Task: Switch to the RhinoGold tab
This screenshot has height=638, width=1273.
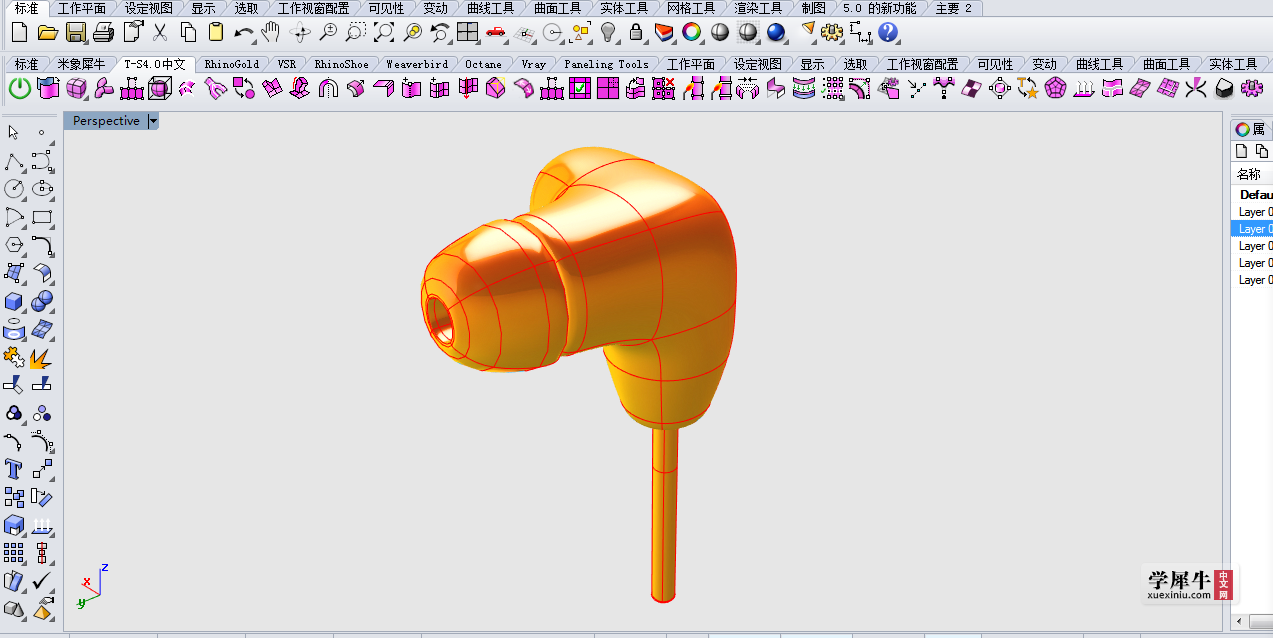Action: [232, 64]
